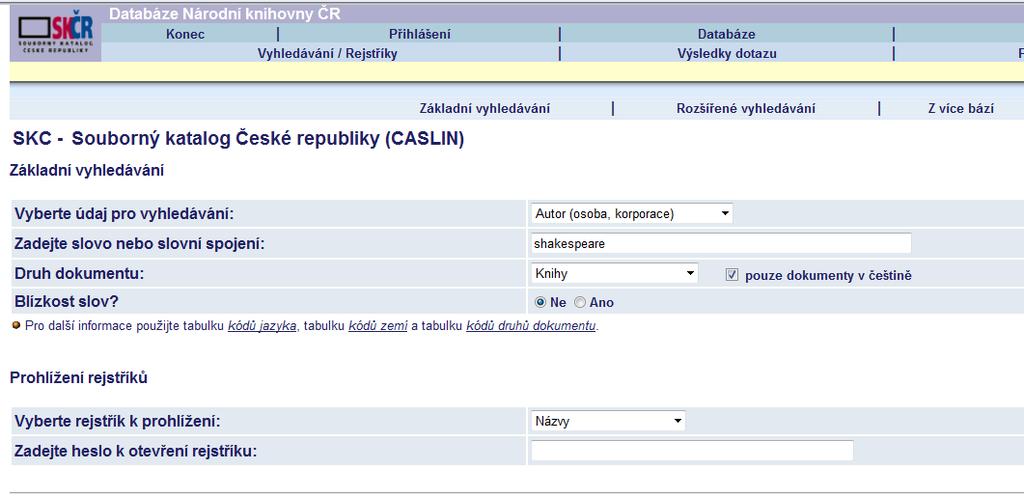The width and height of the screenshot is (1024, 497).
Task: Open Výsledky dotazu
Action: [x=727, y=54]
